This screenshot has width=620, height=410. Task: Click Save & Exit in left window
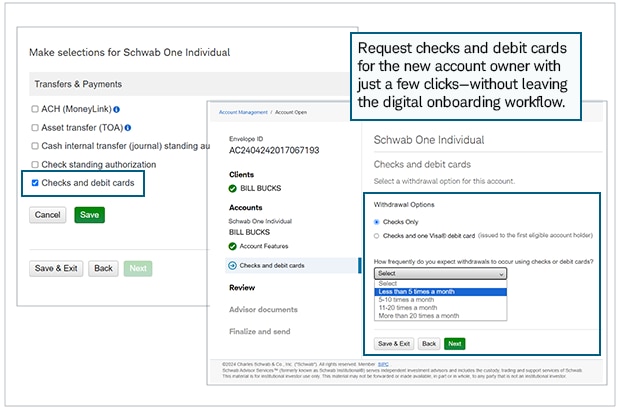(x=56, y=268)
